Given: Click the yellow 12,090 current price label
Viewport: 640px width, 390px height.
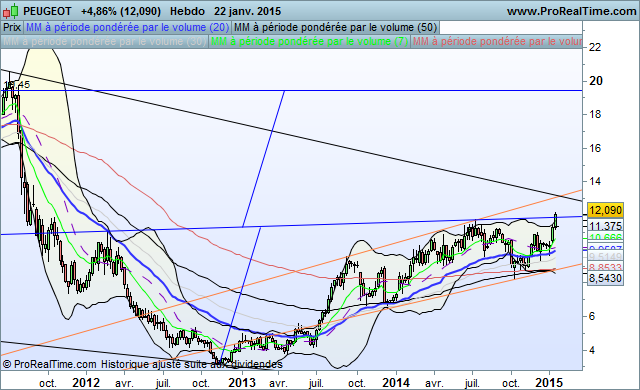Looking at the screenshot, I should [x=606, y=210].
